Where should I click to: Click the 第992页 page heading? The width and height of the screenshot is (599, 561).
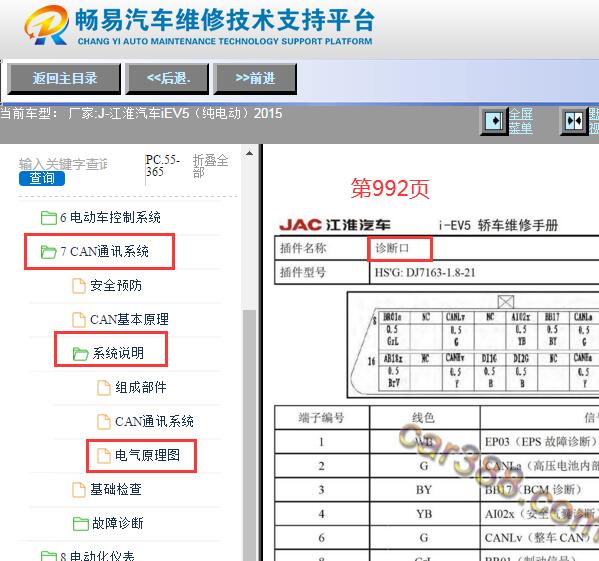(x=390, y=189)
